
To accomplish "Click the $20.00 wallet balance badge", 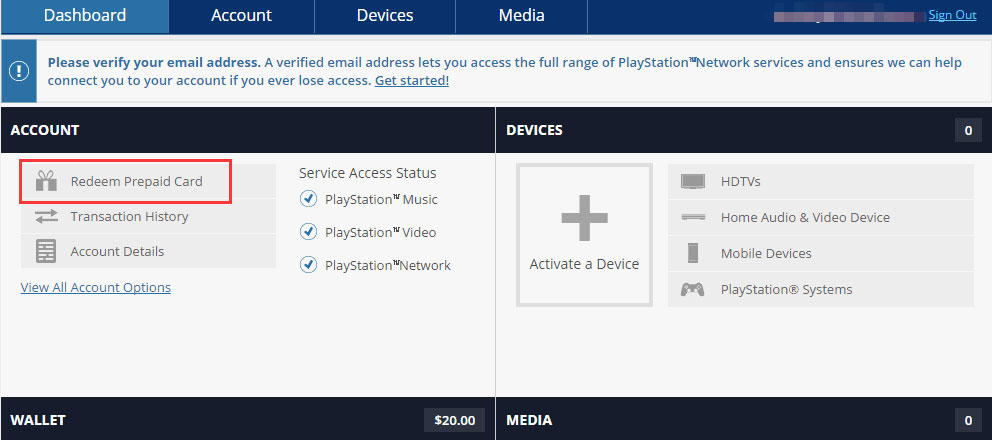I will tap(455, 419).
